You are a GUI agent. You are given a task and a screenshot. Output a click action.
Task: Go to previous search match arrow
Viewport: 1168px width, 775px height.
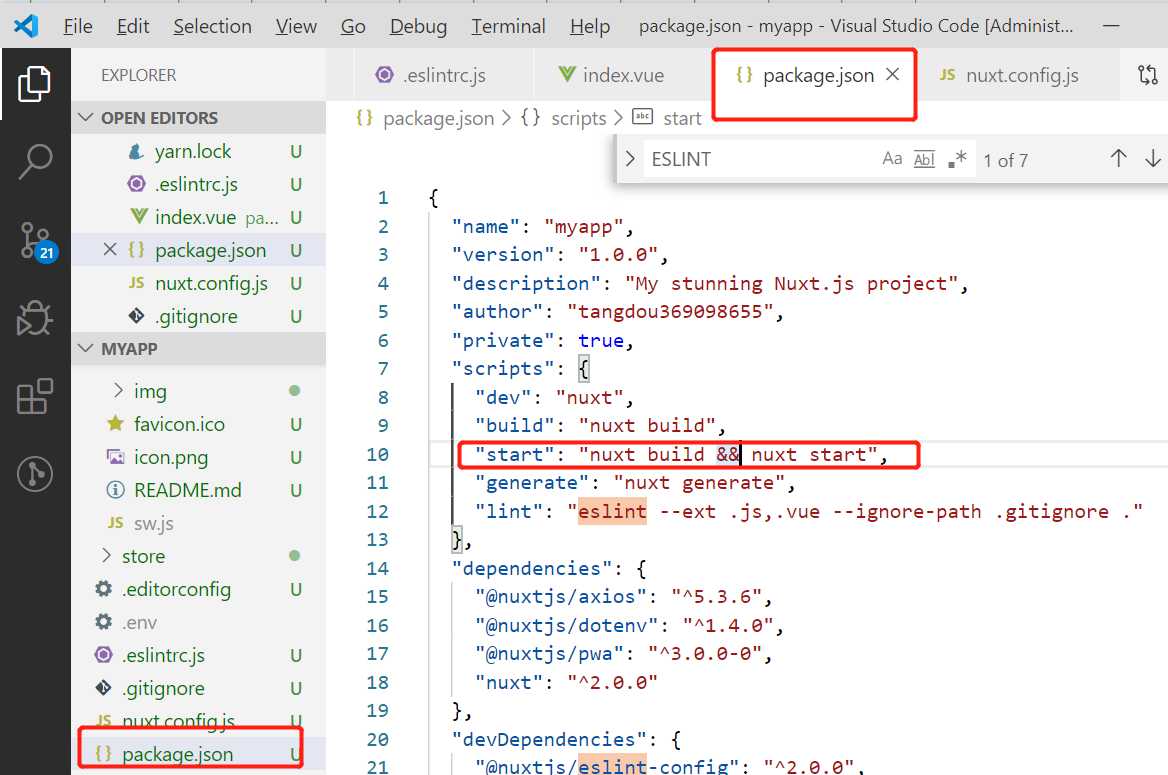[1118, 159]
